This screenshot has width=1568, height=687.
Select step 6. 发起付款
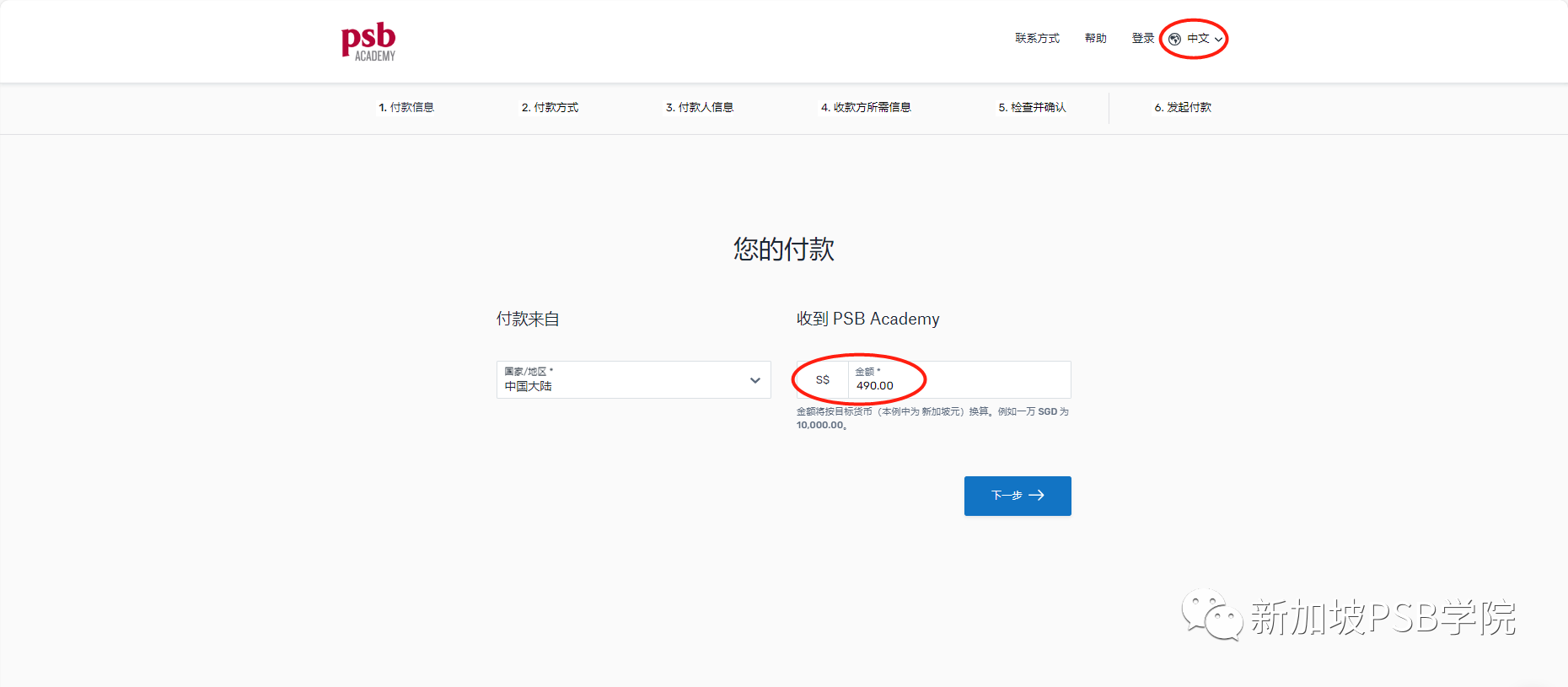(x=1182, y=108)
